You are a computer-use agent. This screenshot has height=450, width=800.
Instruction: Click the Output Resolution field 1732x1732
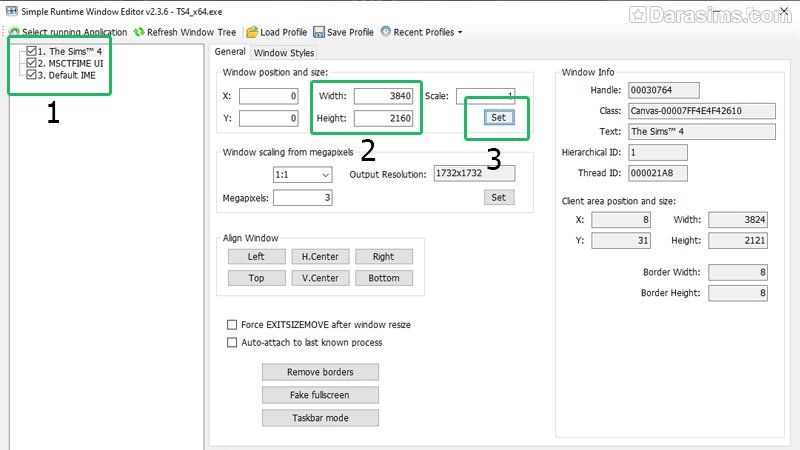click(x=474, y=173)
